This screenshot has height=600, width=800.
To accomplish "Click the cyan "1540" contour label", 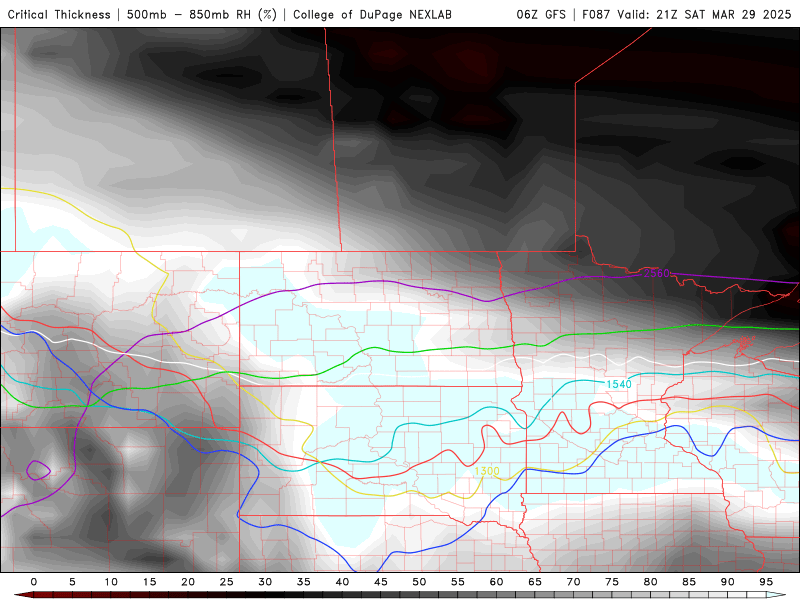I will click(619, 384).
